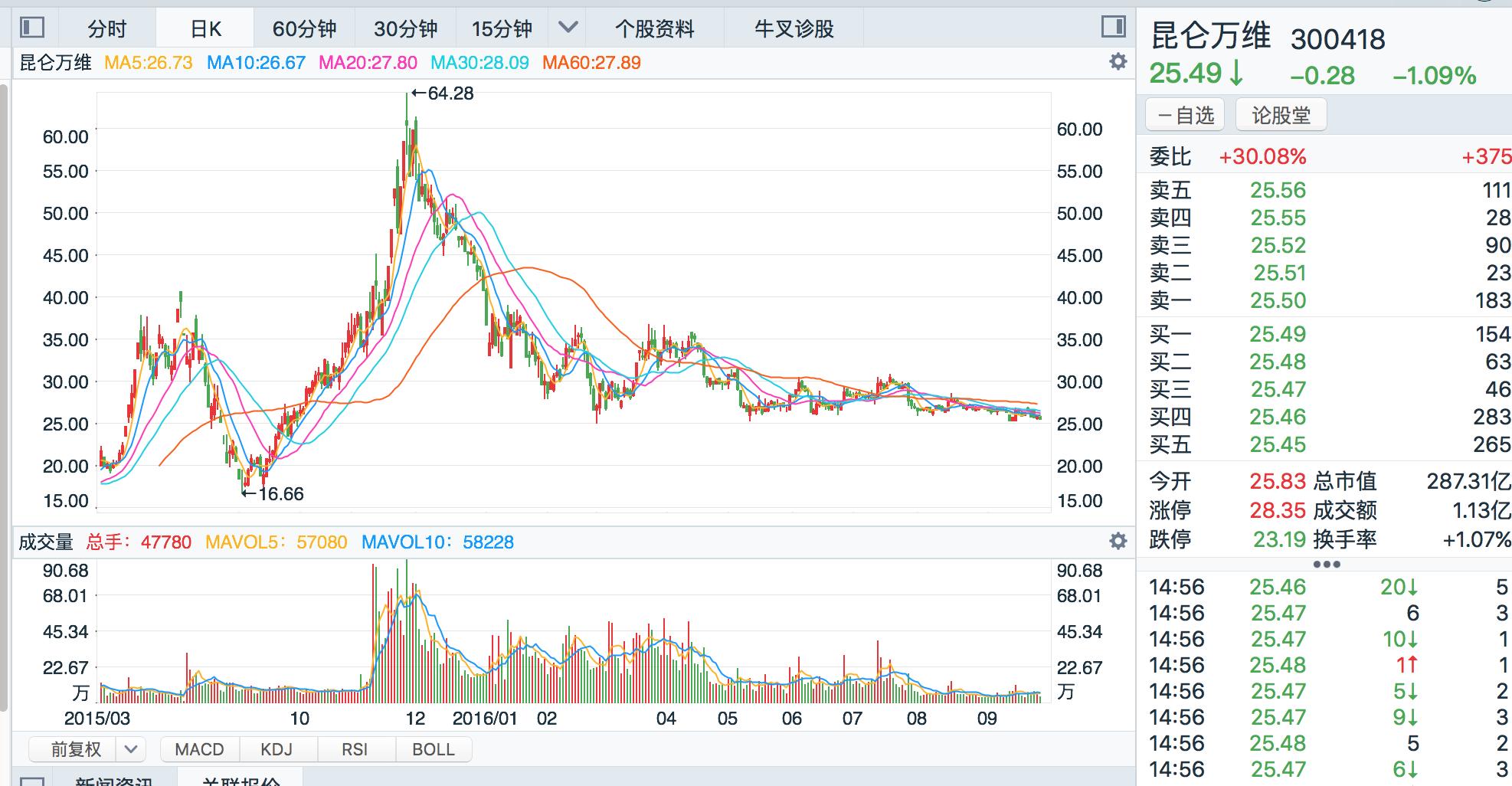Viewport: 1512px width, 786px height.
Task: Show the MACD indicator
Action: [199, 749]
